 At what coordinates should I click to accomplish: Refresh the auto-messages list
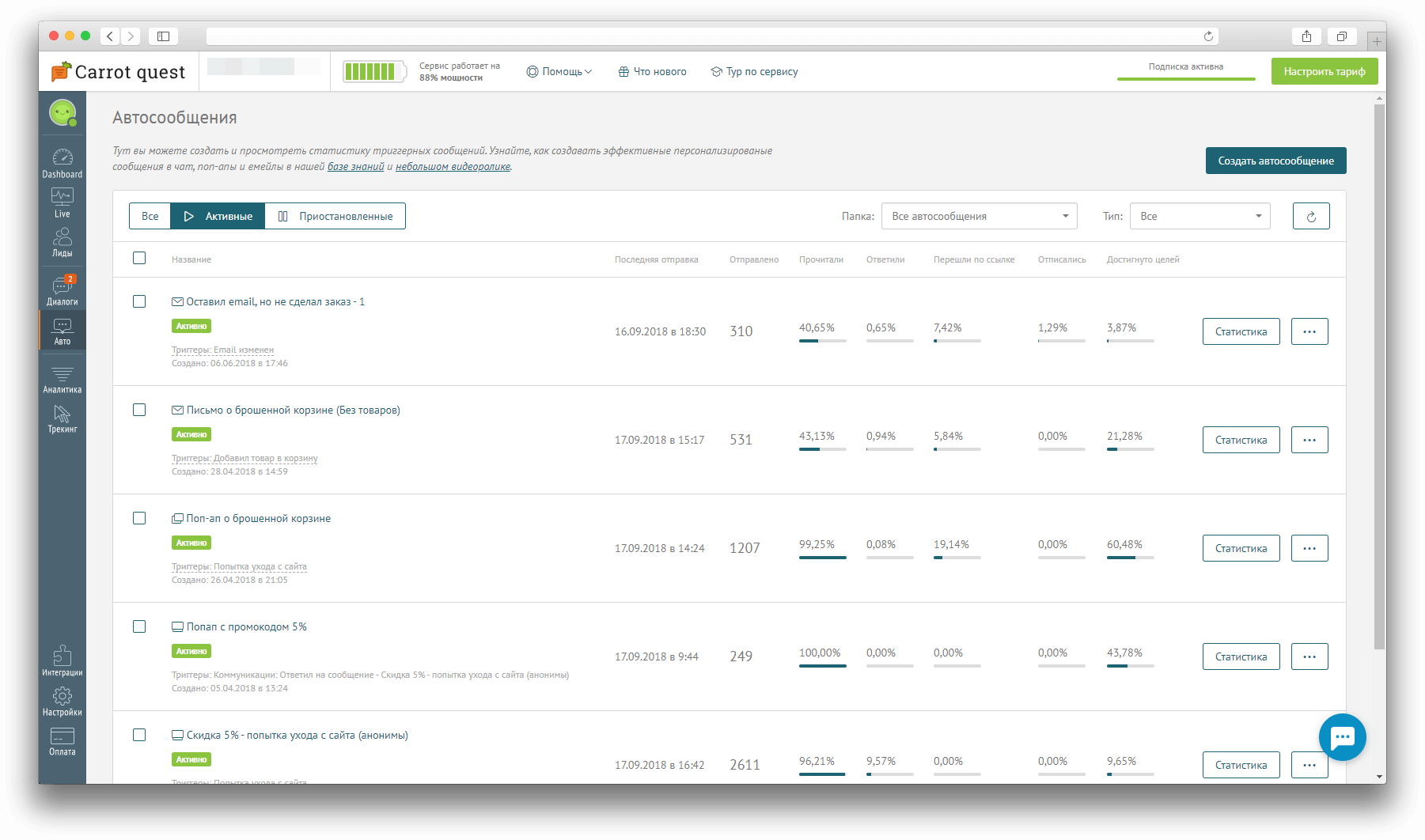(x=1311, y=216)
